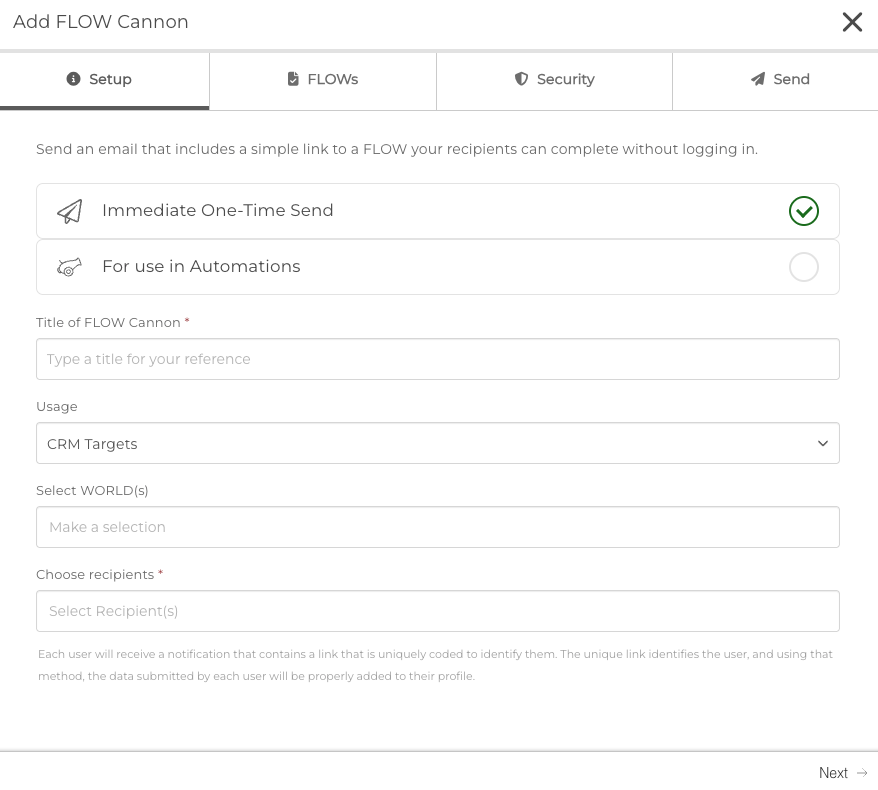Open the Choose recipients selector
878x790 pixels.
[x=437, y=611]
